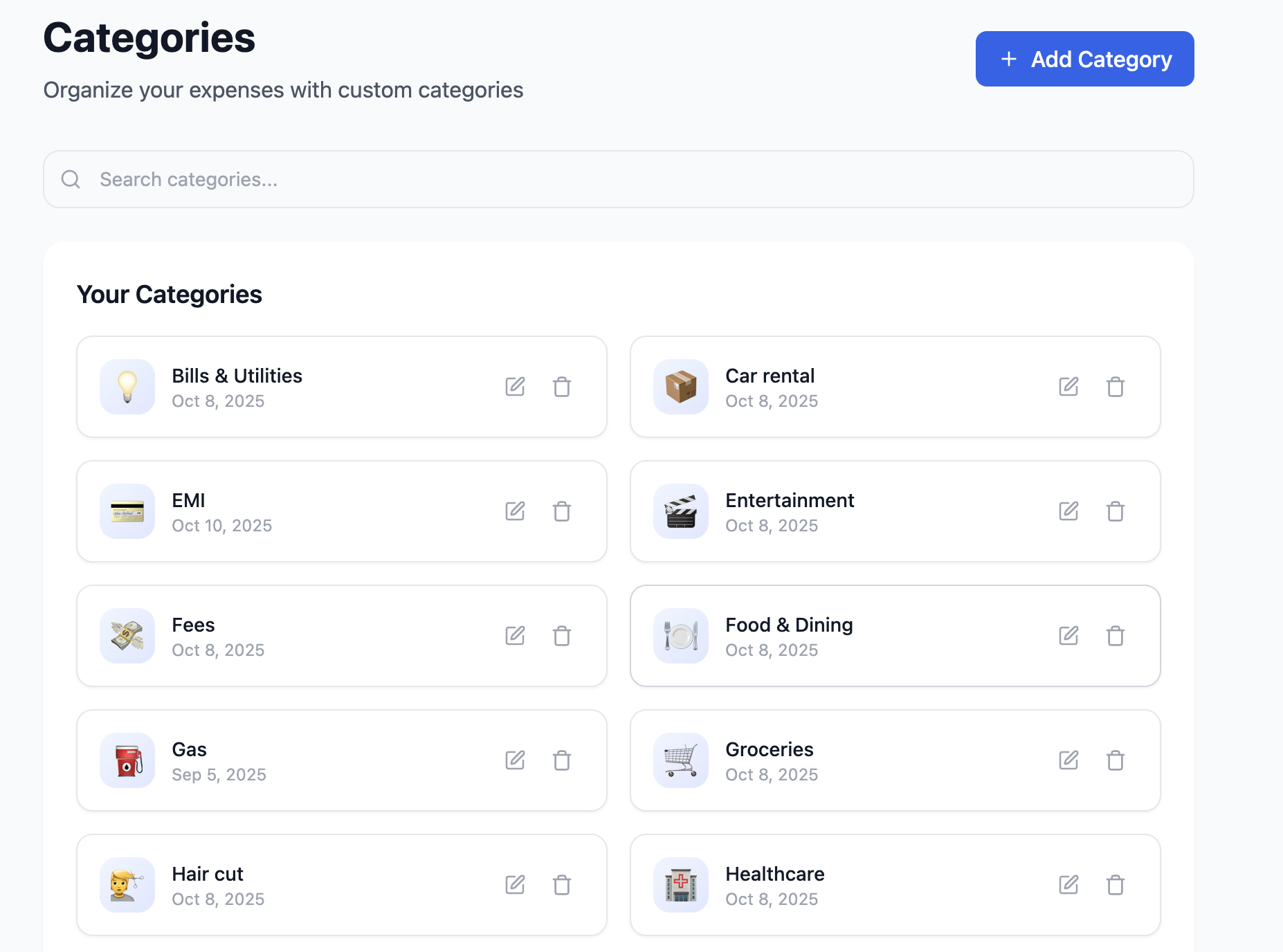The height and width of the screenshot is (952, 1283).
Task: Click the Groceries shopping cart thumbnail
Action: click(680, 760)
